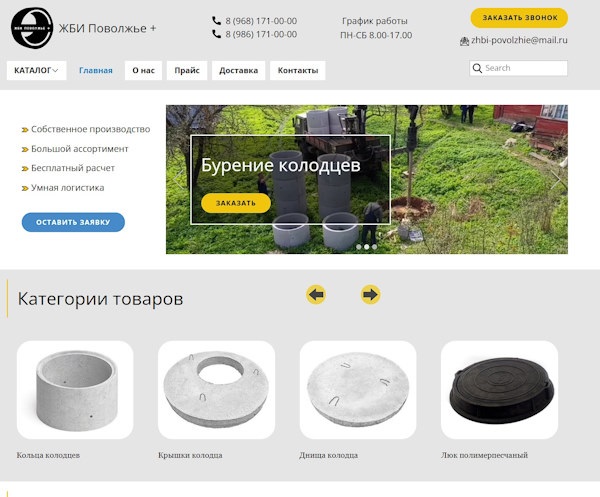600x497 pixels.
Task: Click the left yellow arrow in categories
Action: click(316, 294)
